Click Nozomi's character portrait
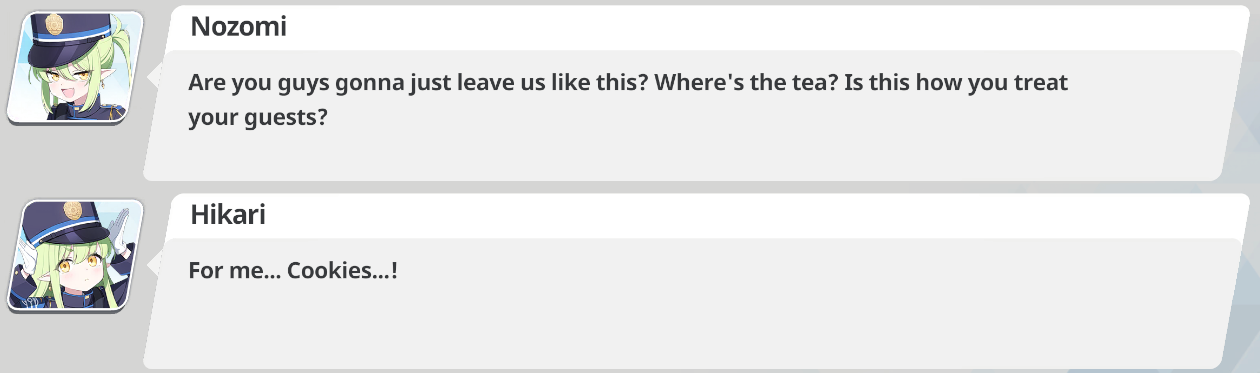 (x=76, y=68)
